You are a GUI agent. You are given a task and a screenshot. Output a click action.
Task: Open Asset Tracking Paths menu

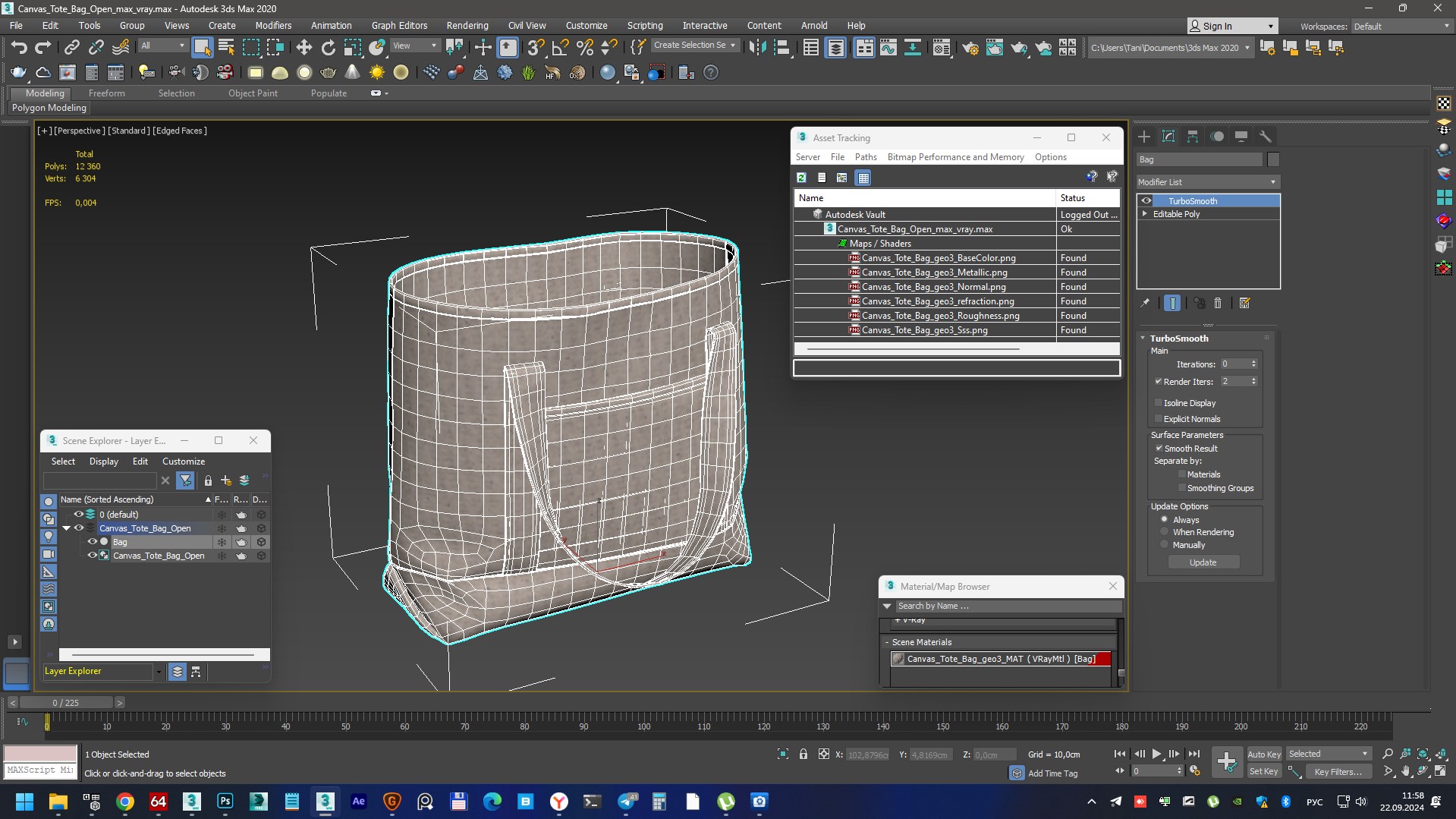coord(866,157)
